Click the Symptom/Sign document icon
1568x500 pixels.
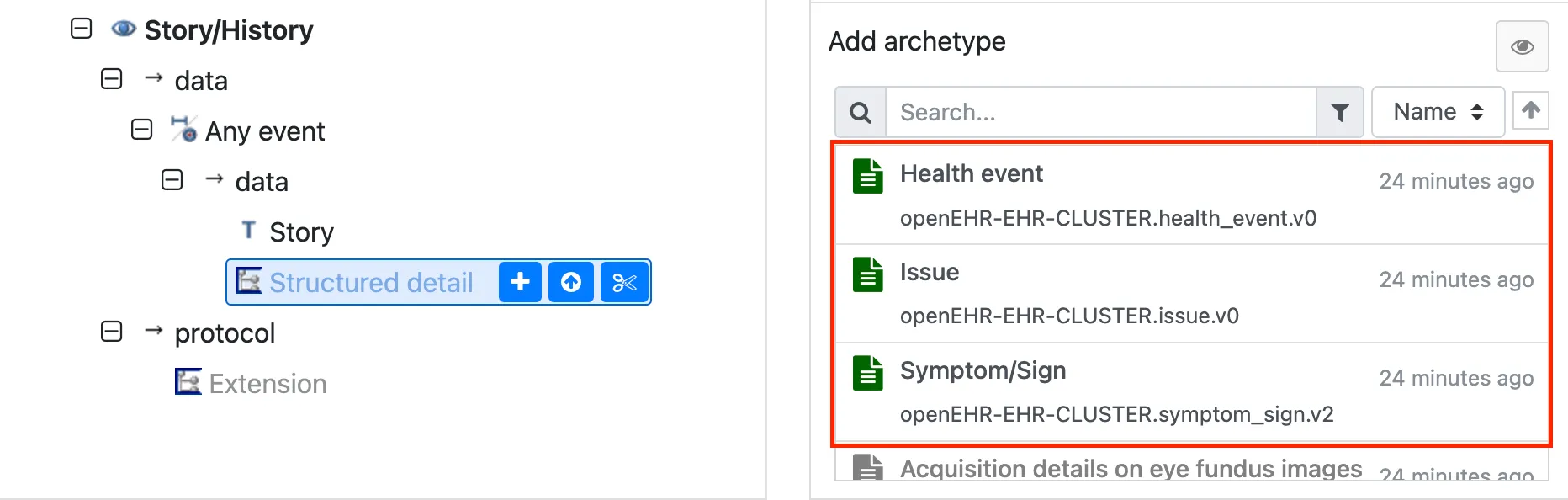pyautogui.click(x=867, y=373)
